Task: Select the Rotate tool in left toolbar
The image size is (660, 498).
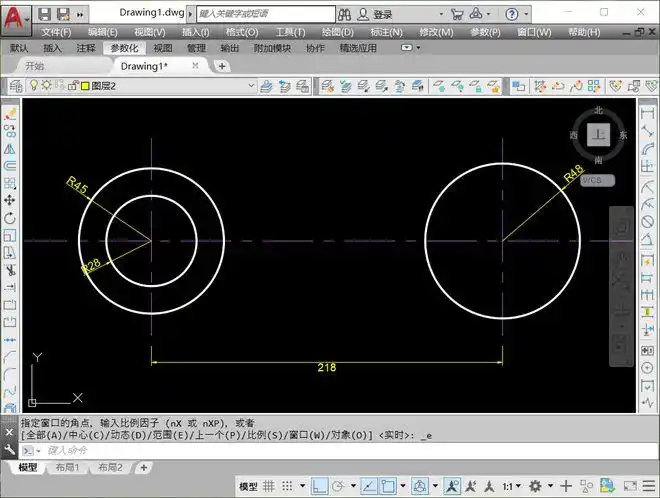Action: (10, 217)
